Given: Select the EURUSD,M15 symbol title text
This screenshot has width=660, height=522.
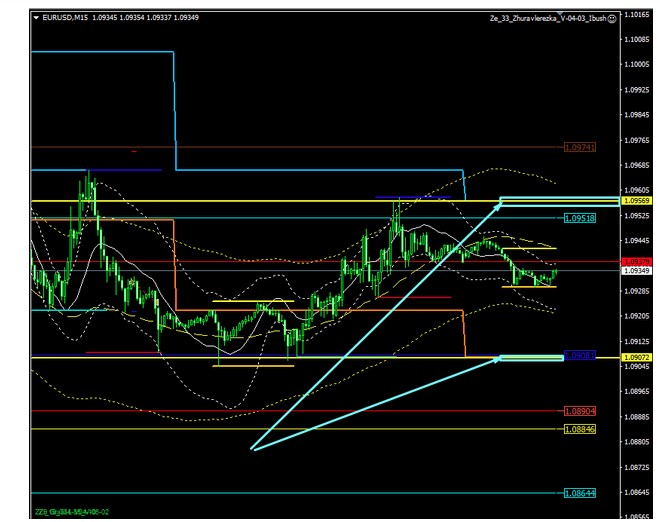Looking at the screenshot, I should click(65, 18).
